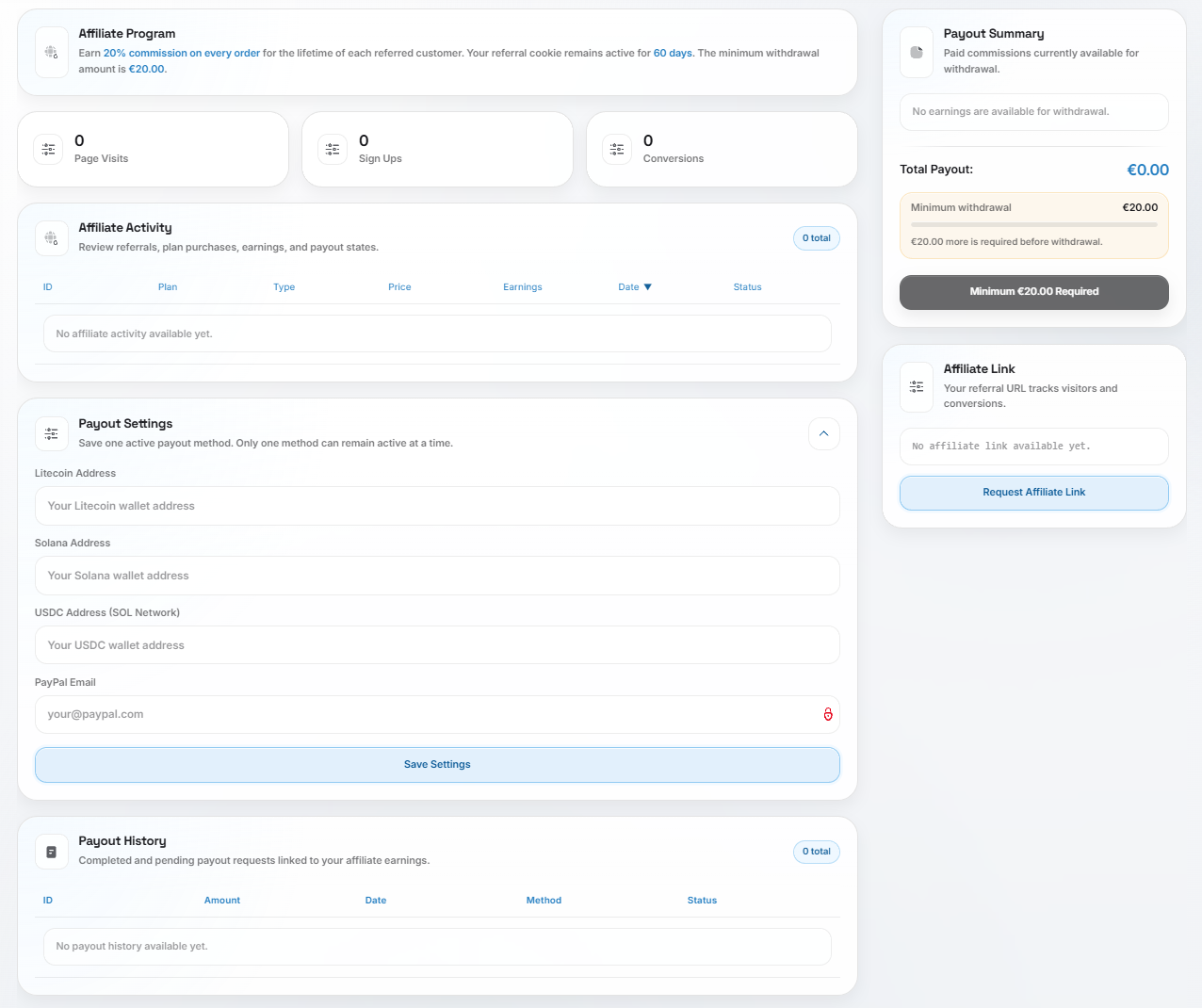
Task: Click the red icon in PayPal email field
Action: [x=828, y=714]
